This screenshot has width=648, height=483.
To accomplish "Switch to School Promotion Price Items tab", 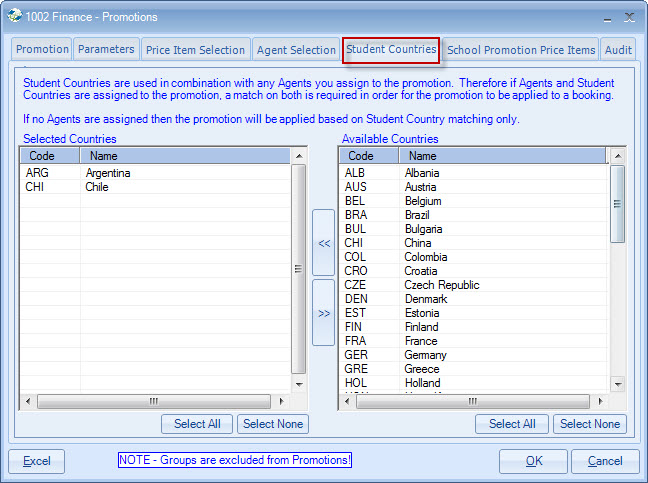I will click(521, 50).
